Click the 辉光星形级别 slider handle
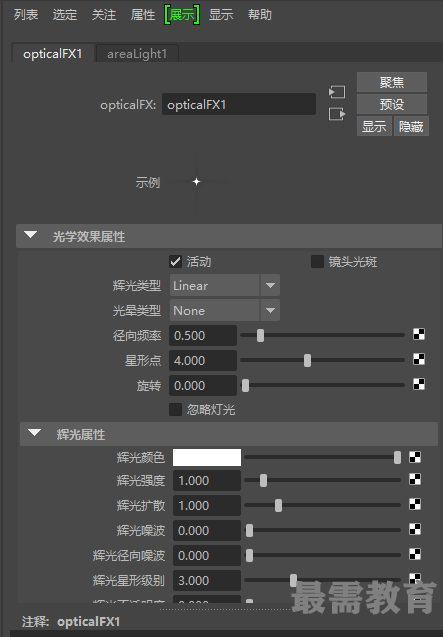The width and height of the screenshot is (443, 637). pyautogui.click(x=293, y=580)
